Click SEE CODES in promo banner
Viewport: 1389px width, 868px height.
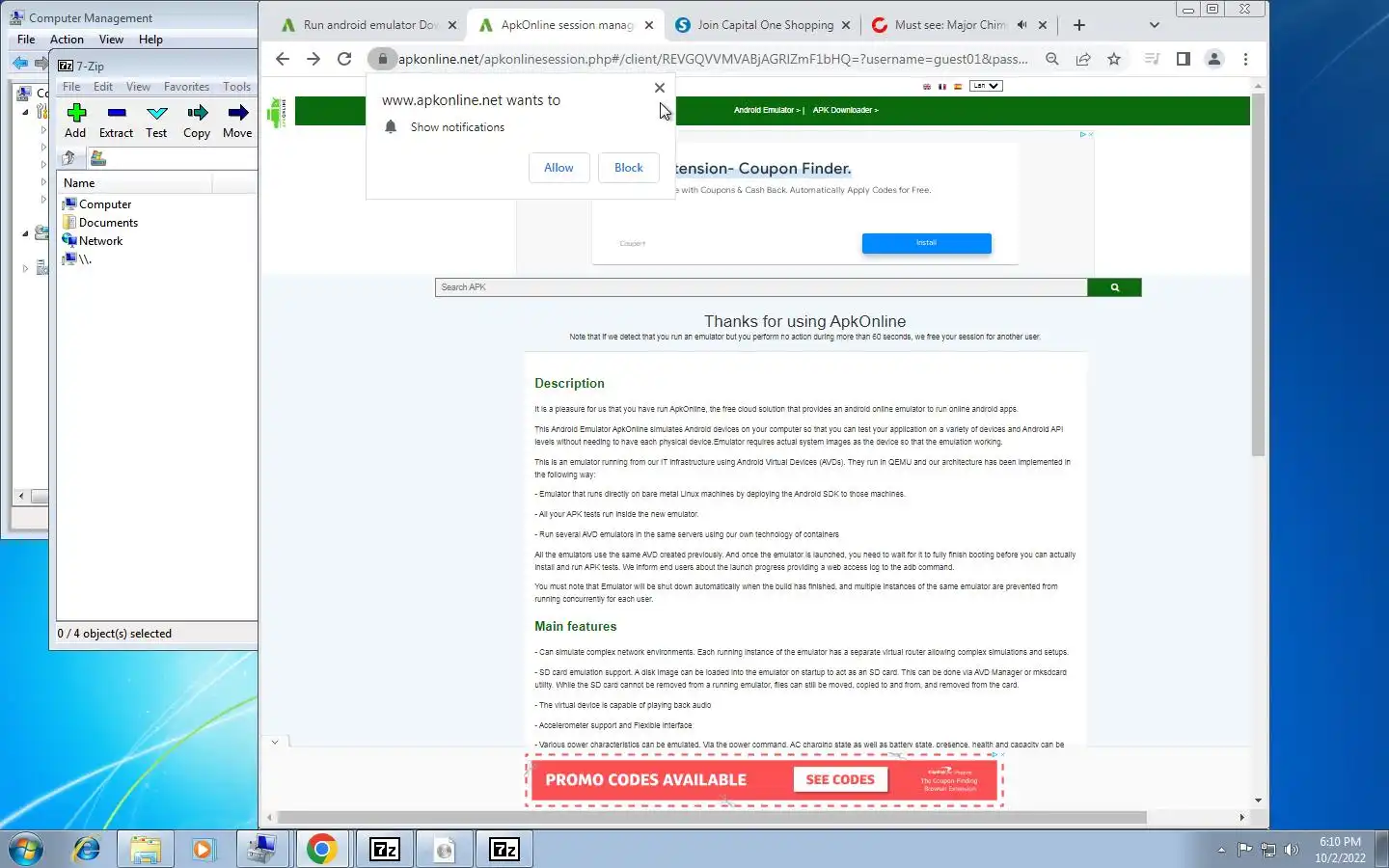point(840,779)
